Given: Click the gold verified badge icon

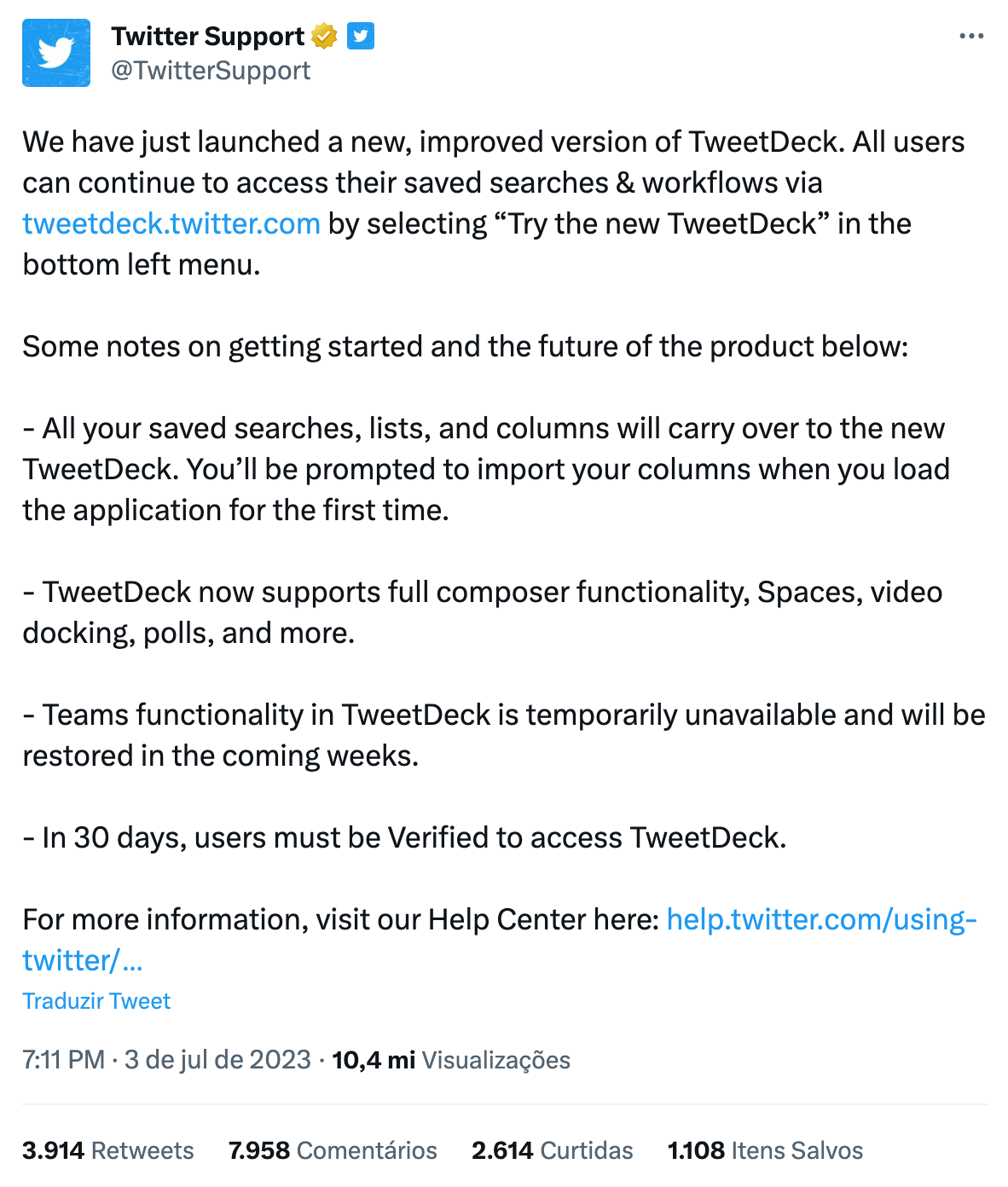Looking at the screenshot, I should [x=324, y=37].
